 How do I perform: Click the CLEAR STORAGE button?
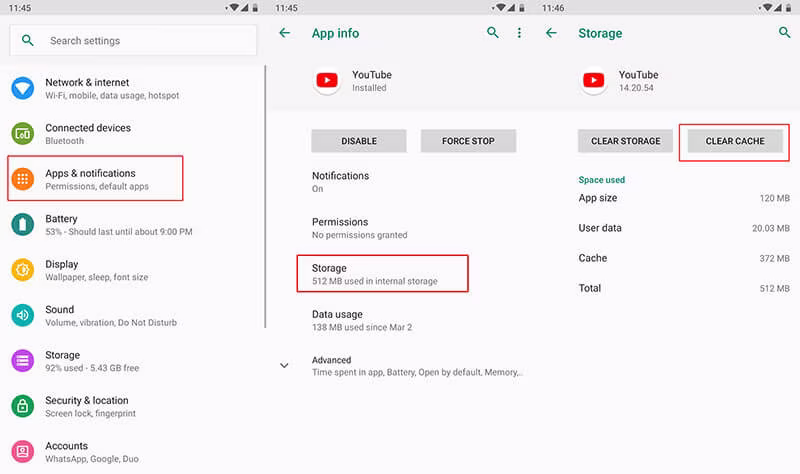tap(626, 141)
